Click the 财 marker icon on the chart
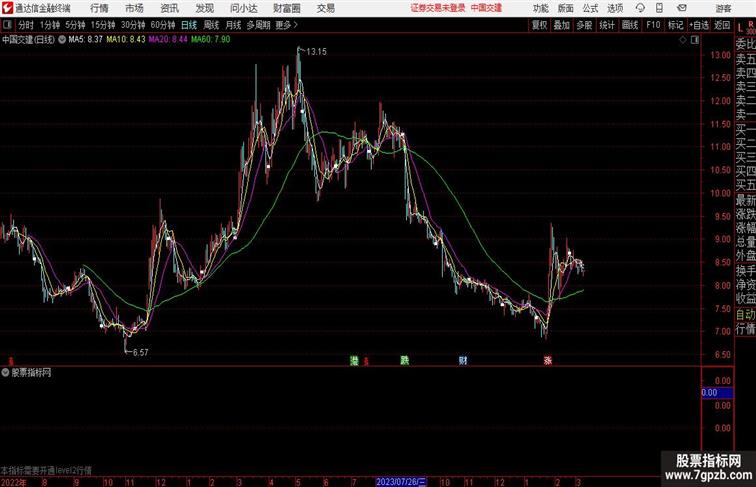This screenshot has width=756, height=487. (463, 360)
